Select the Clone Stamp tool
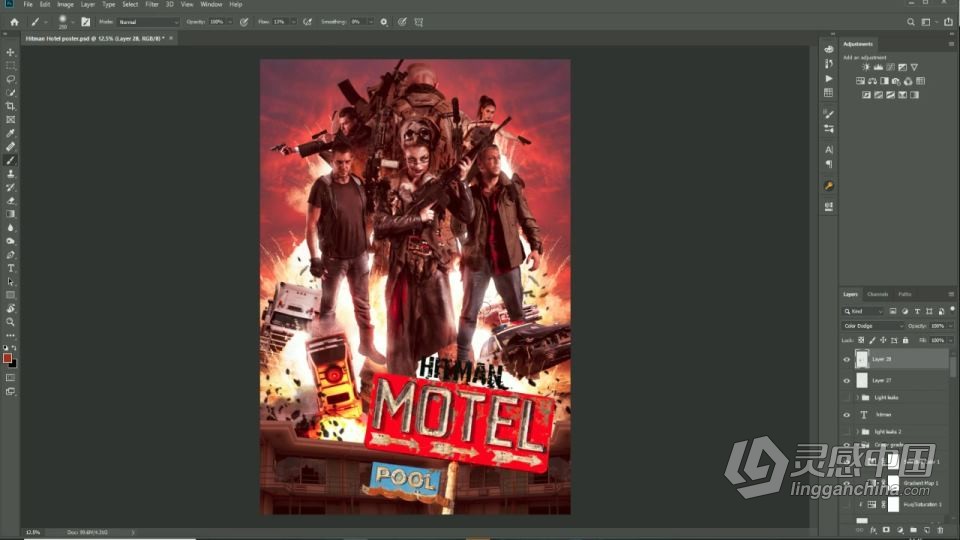The image size is (960, 540). (x=10, y=174)
